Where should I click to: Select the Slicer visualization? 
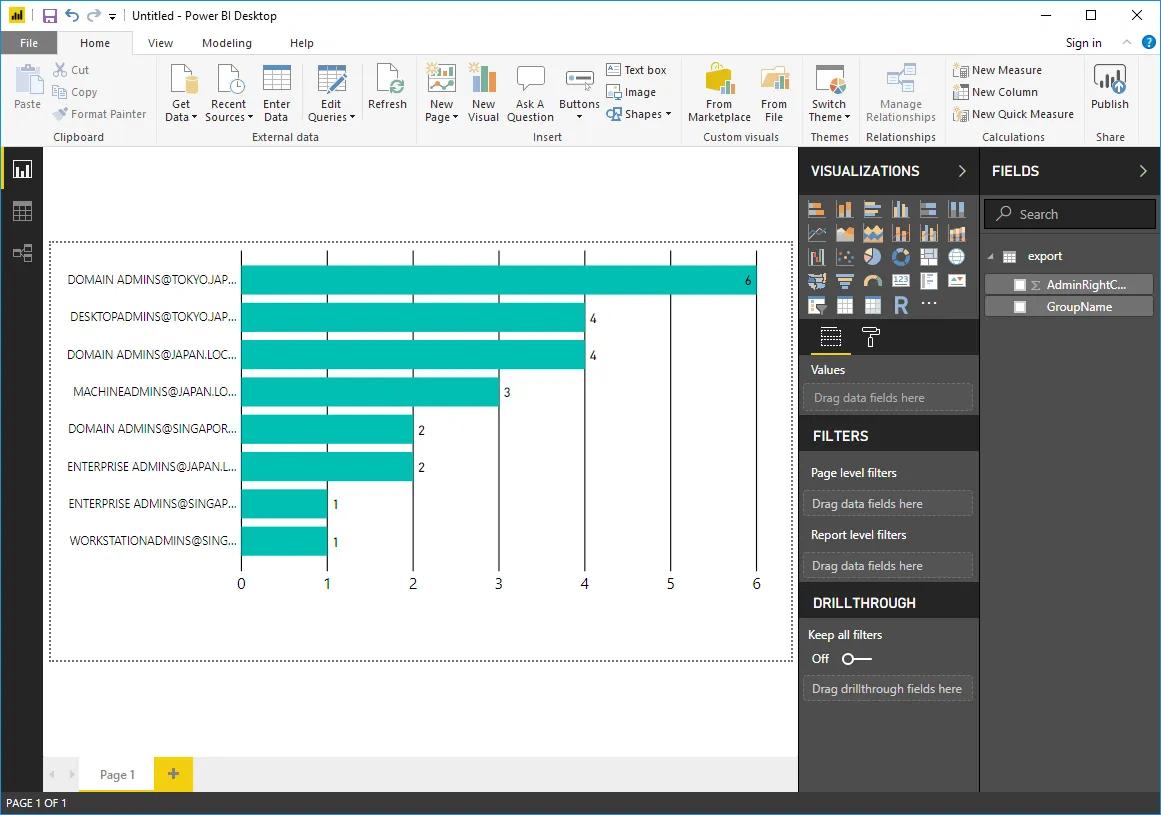click(x=817, y=305)
